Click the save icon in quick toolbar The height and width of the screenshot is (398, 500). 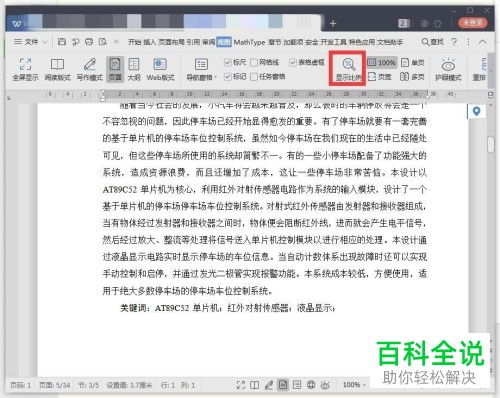(62, 42)
